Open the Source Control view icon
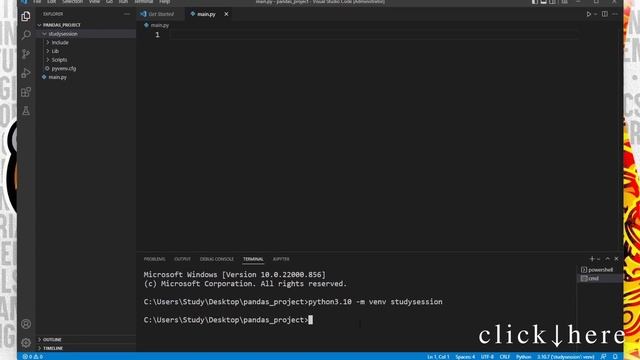 click(x=26, y=54)
